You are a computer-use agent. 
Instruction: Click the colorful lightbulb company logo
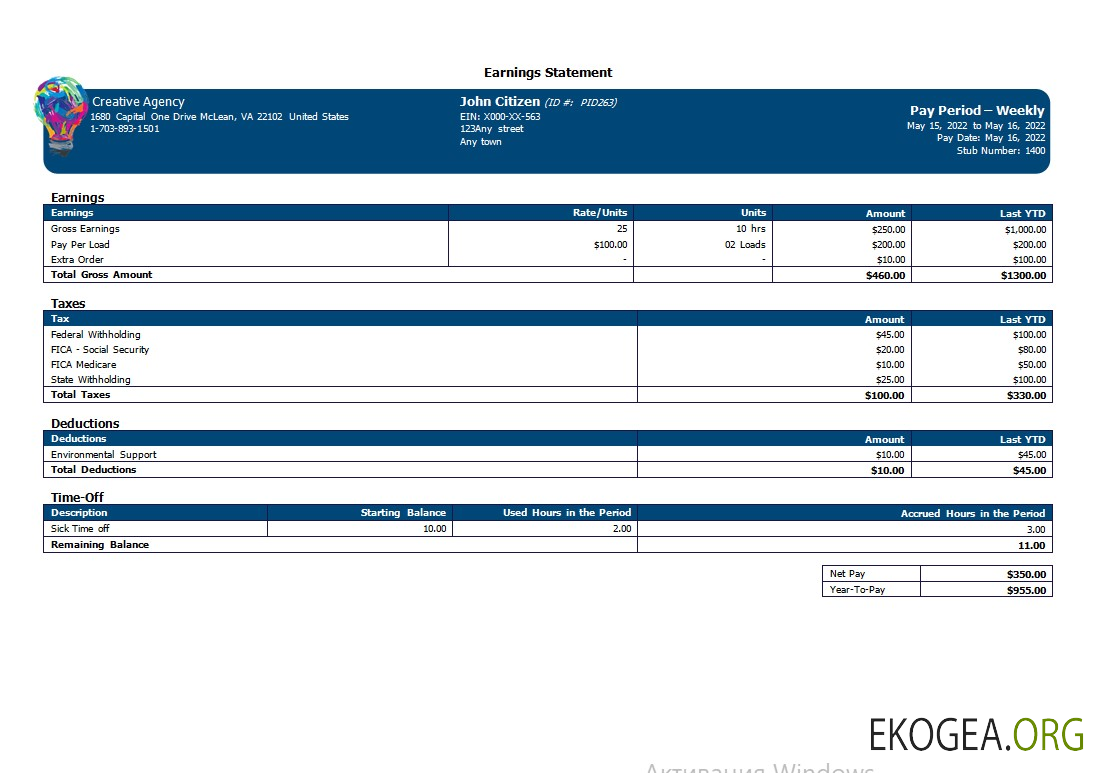point(61,114)
